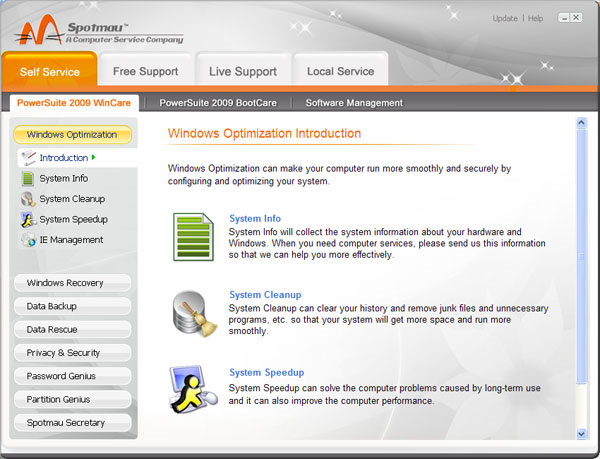600x459 pixels.
Task: Expand the Partition Genius section
Action: click(x=72, y=400)
